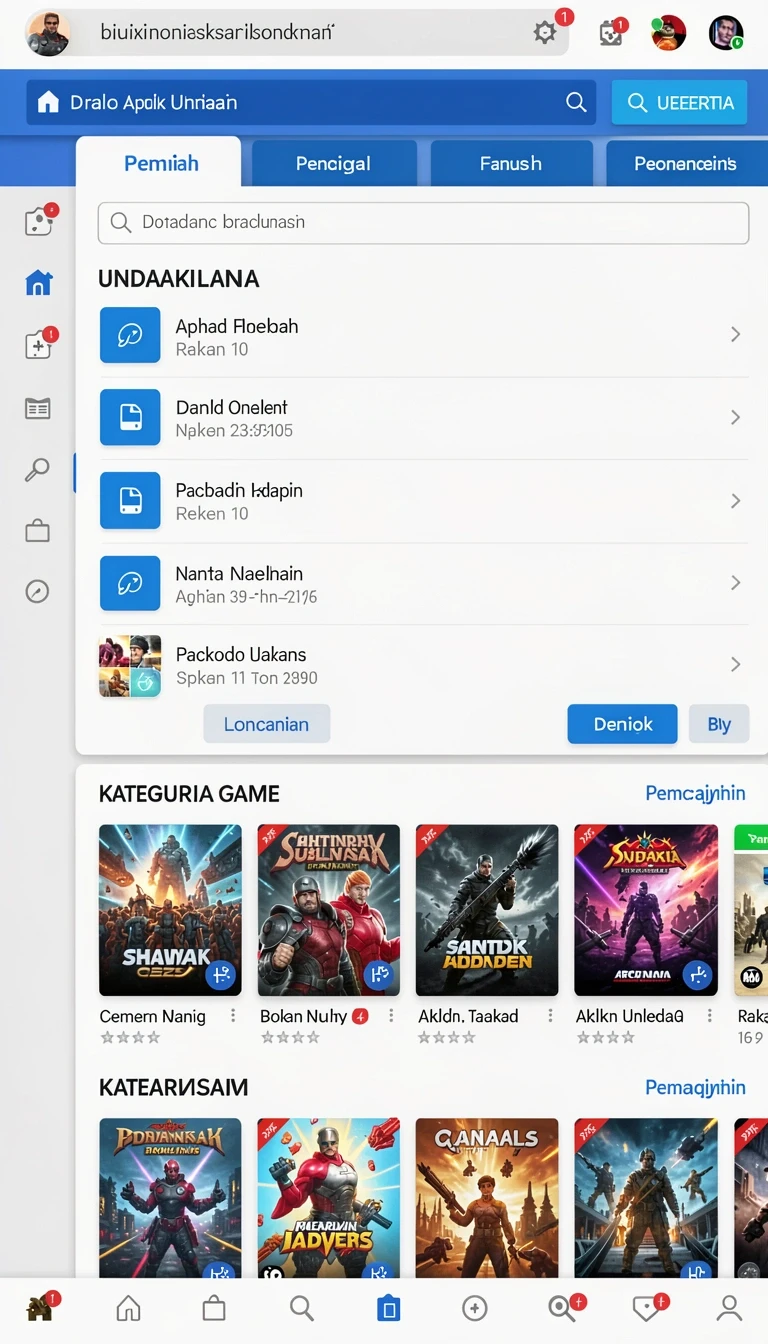Click the UEEERTIA search button
Image resolution: width=768 pixels, height=1344 pixels.
coord(680,102)
